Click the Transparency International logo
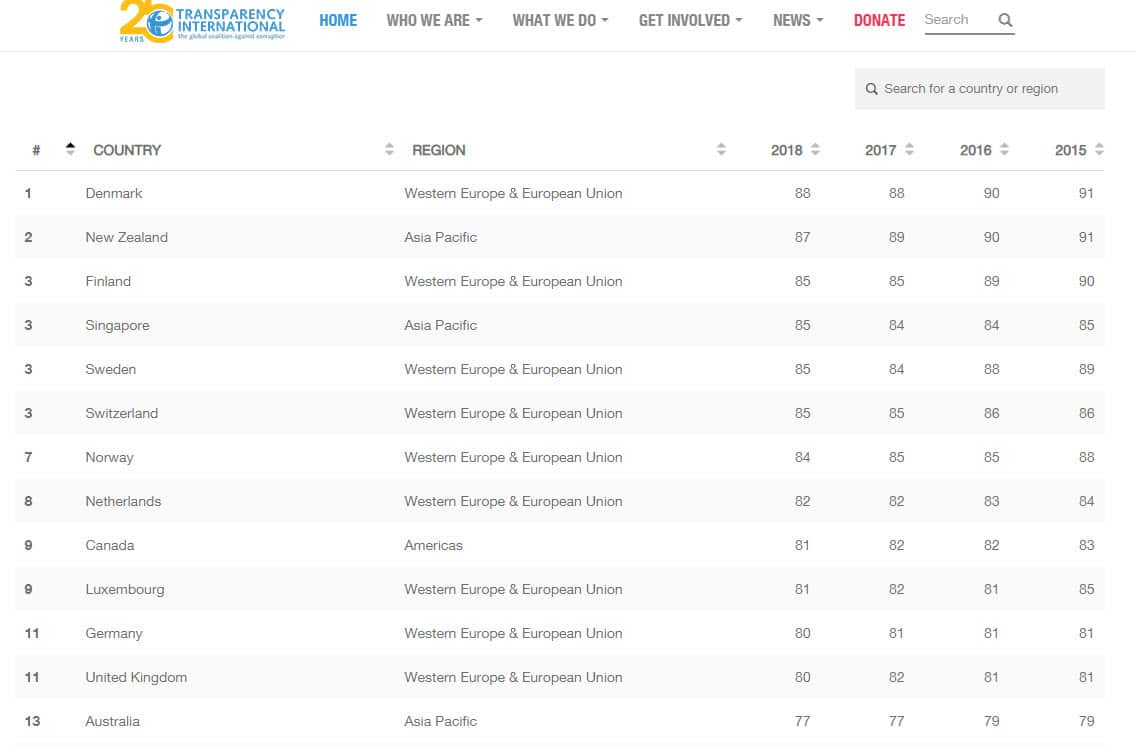This screenshot has width=1136, height=747. coord(202,22)
